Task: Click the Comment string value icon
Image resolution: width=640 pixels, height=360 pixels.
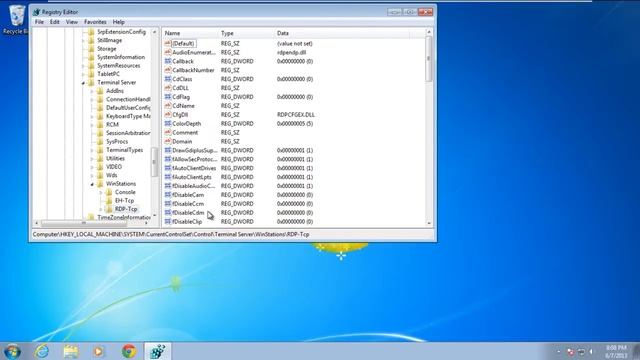Action: [167, 132]
